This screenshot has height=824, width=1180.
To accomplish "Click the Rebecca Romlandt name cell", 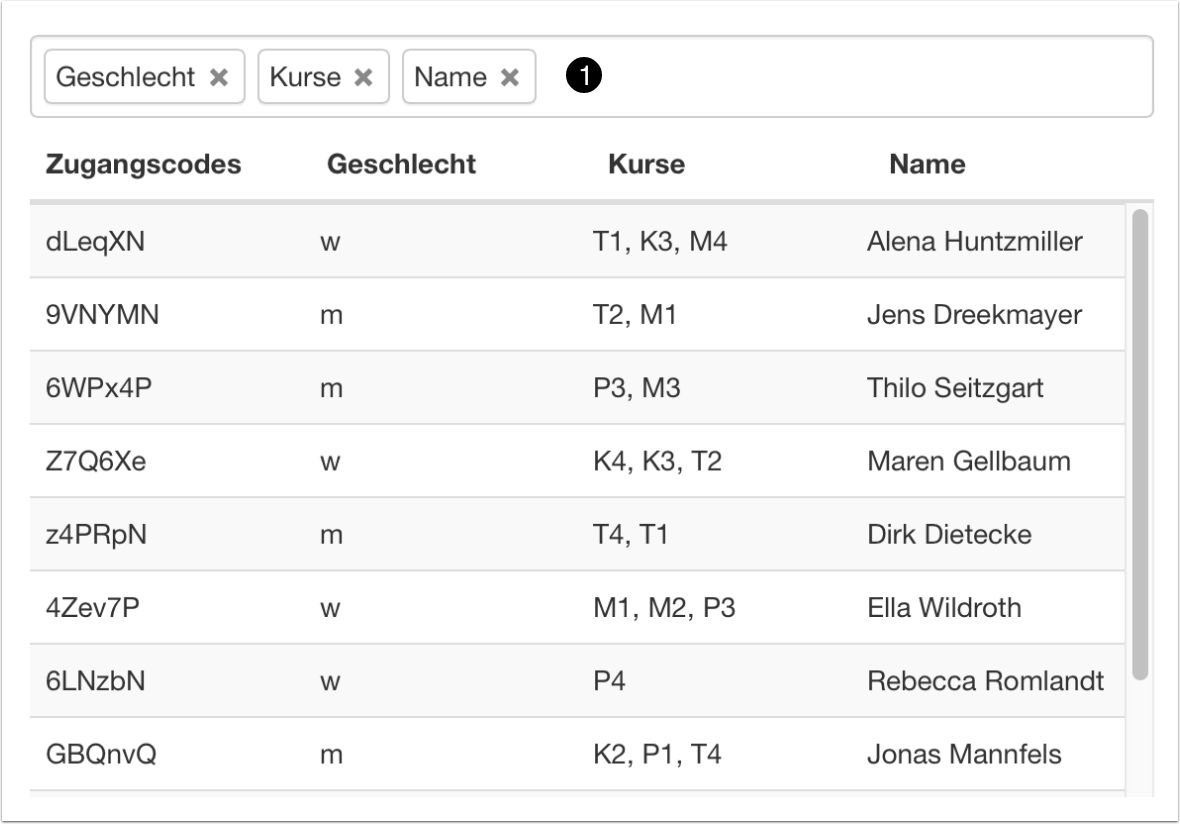I will click(985, 681).
